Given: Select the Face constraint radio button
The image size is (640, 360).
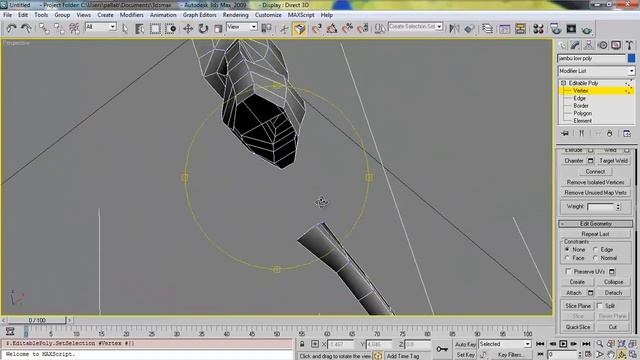Looking at the screenshot, I should coord(567,258).
